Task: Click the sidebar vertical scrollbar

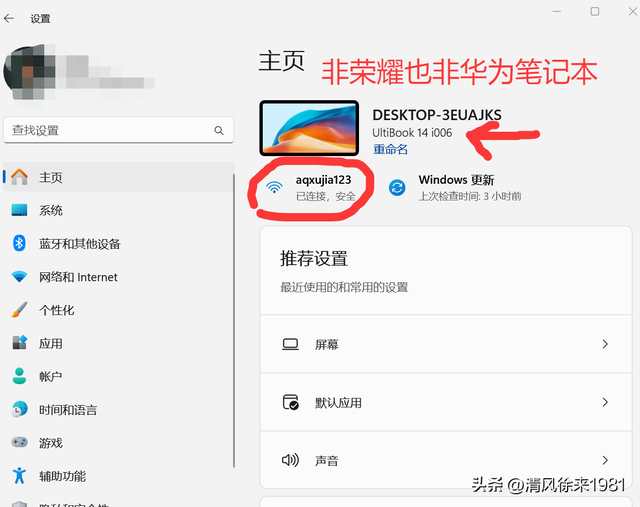Action: 234,320
